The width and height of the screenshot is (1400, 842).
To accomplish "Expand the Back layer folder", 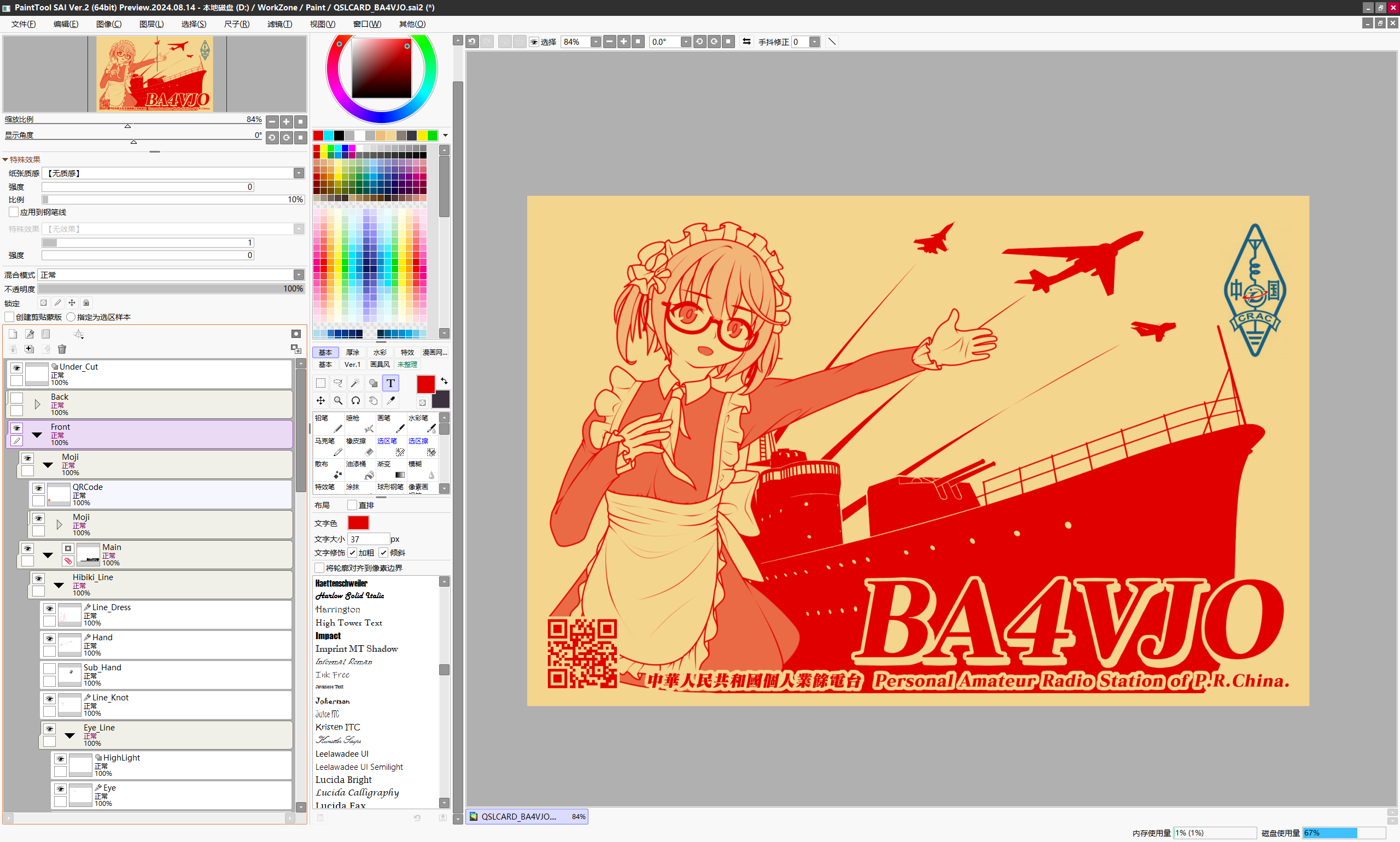I will tap(37, 404).
